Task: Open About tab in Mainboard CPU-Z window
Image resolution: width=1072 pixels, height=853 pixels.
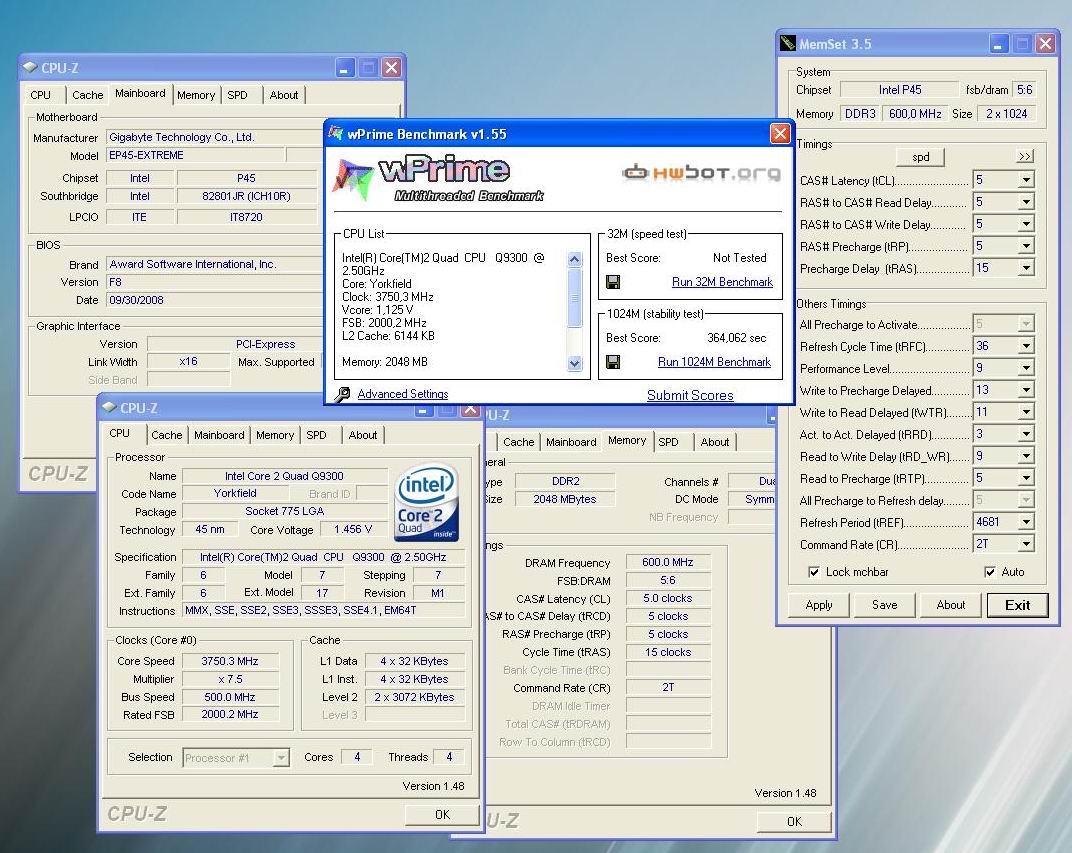Action: pos(284,95)
